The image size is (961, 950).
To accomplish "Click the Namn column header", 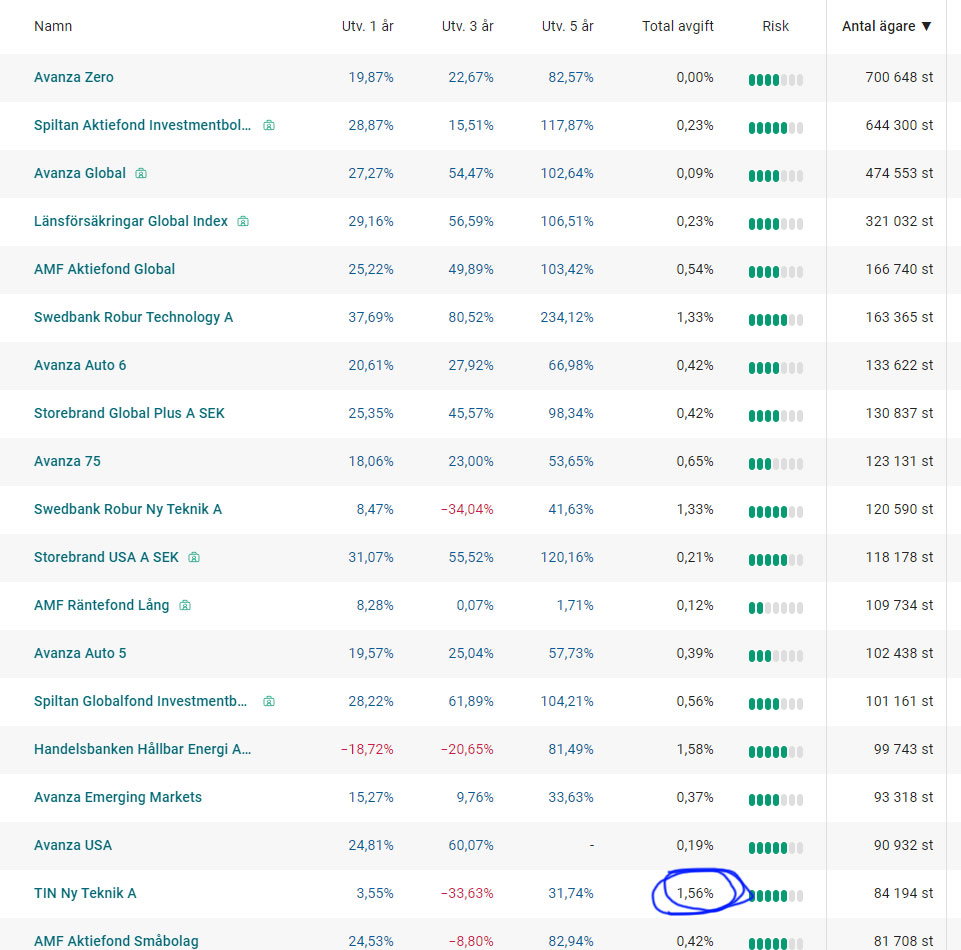I will point(53,26).
